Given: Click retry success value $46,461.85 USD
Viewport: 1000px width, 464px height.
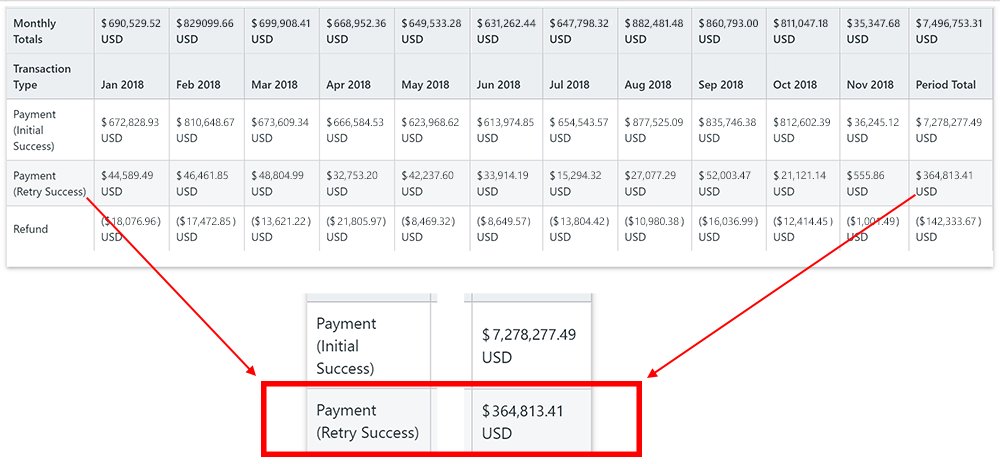Looking at the screenshot, I should click(202, 184).
